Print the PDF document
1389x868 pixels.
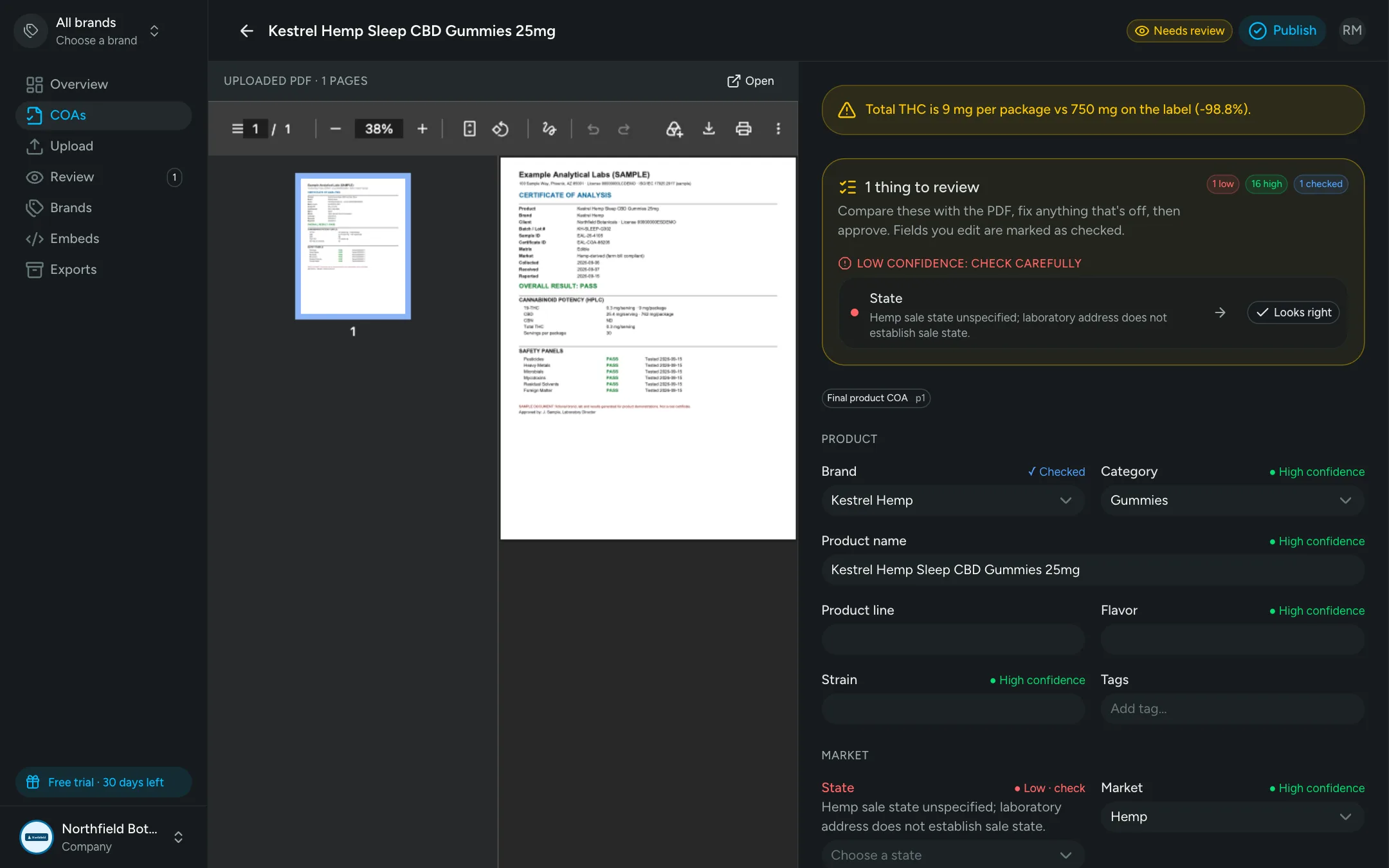(743, 129)
